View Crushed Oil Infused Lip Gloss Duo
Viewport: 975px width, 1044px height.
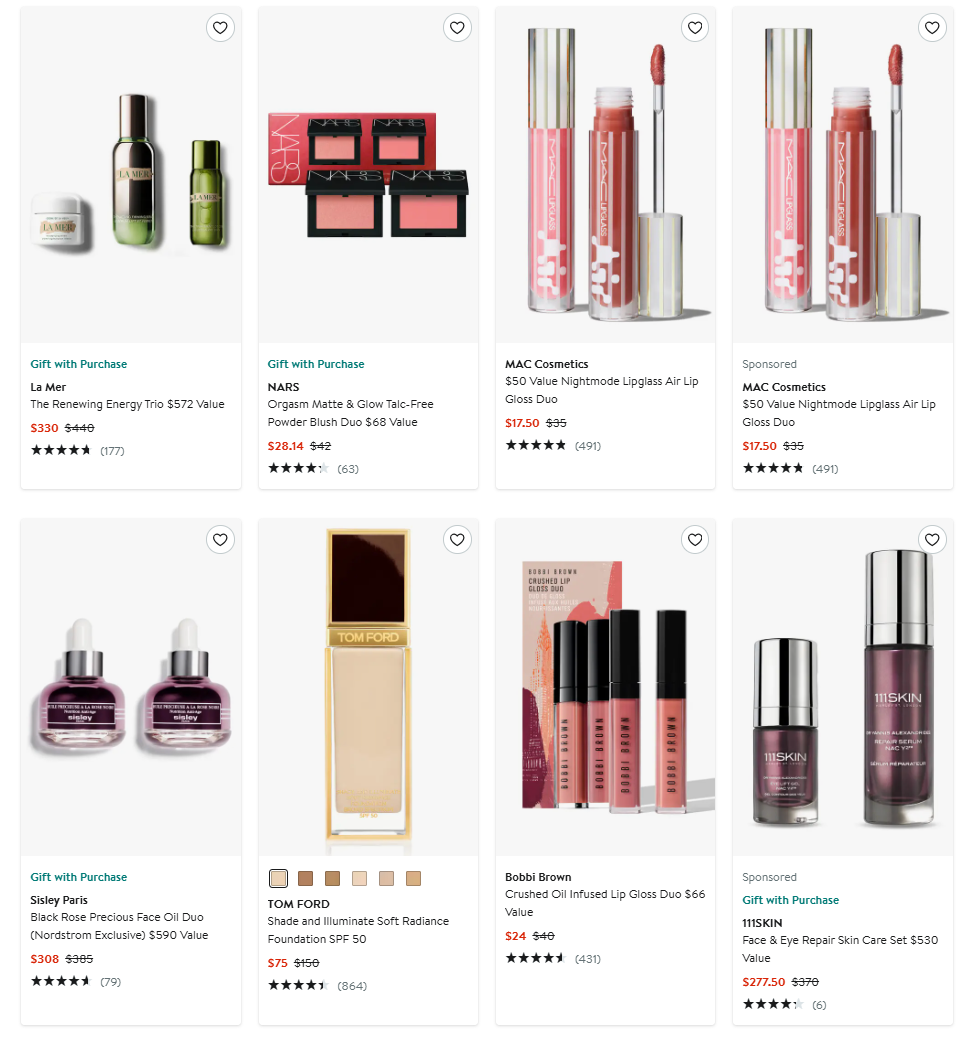605,903
